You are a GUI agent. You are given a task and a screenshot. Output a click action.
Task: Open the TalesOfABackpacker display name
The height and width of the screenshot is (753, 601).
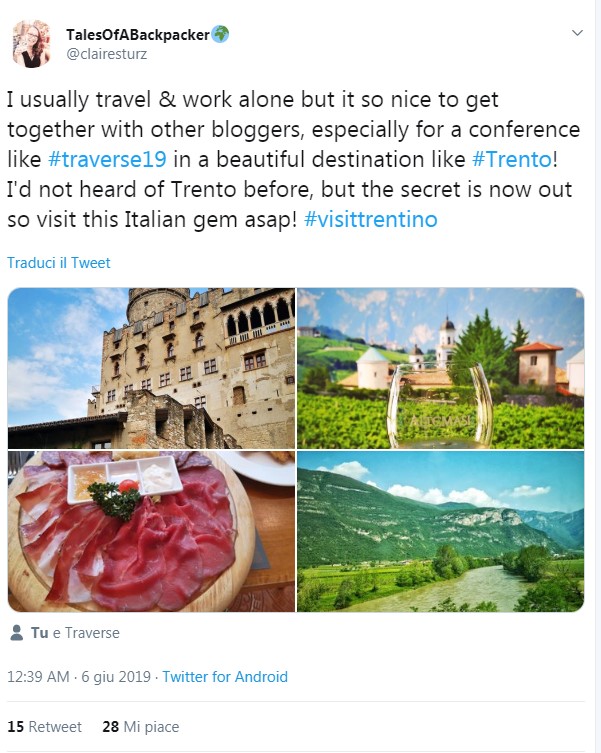point(138,35)
